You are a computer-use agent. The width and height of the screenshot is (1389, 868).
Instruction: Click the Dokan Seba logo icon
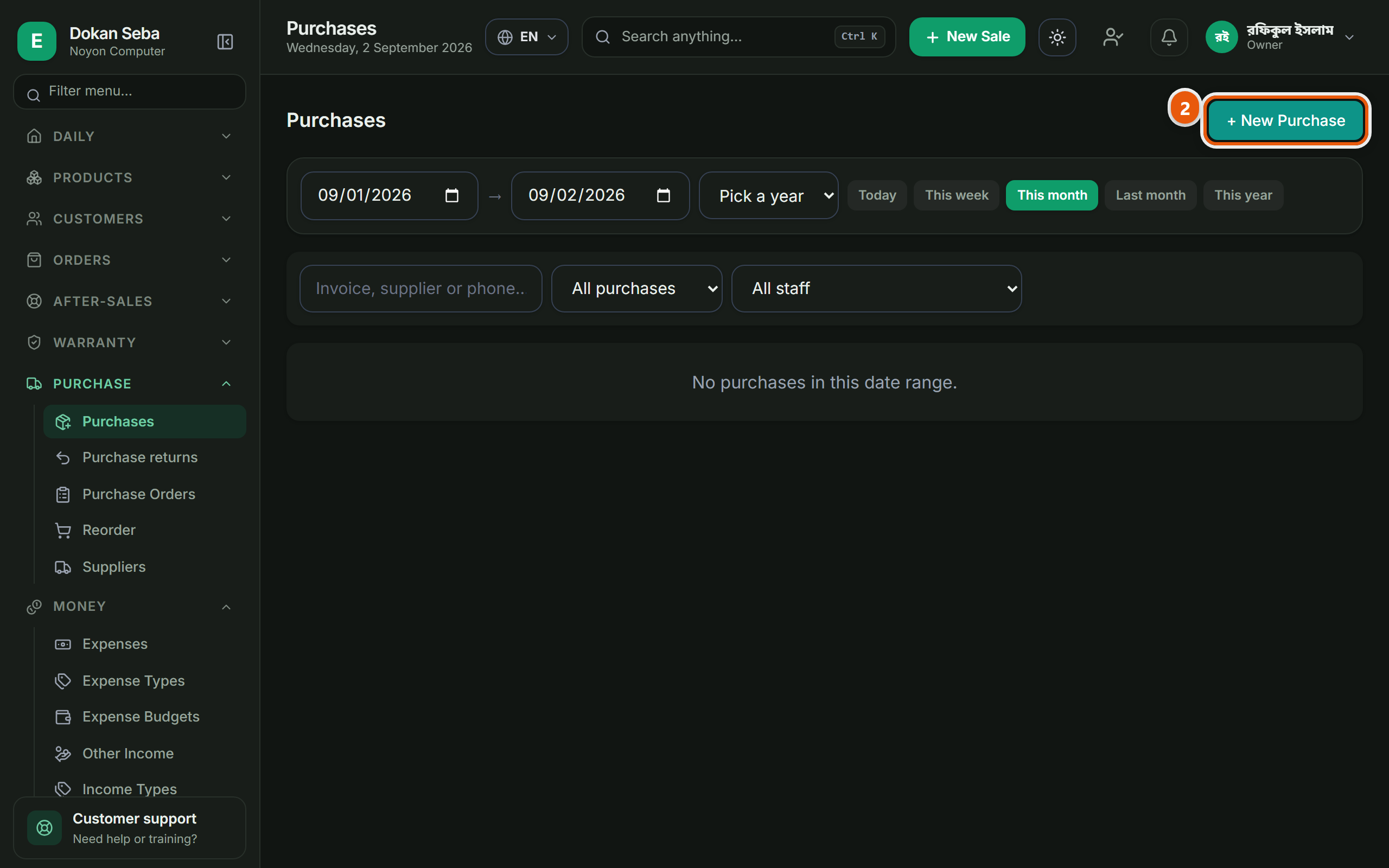point(37,41)
